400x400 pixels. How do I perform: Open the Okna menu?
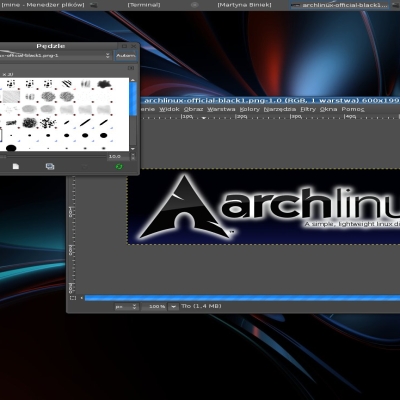pyautogui.click(x=329, y=109)
